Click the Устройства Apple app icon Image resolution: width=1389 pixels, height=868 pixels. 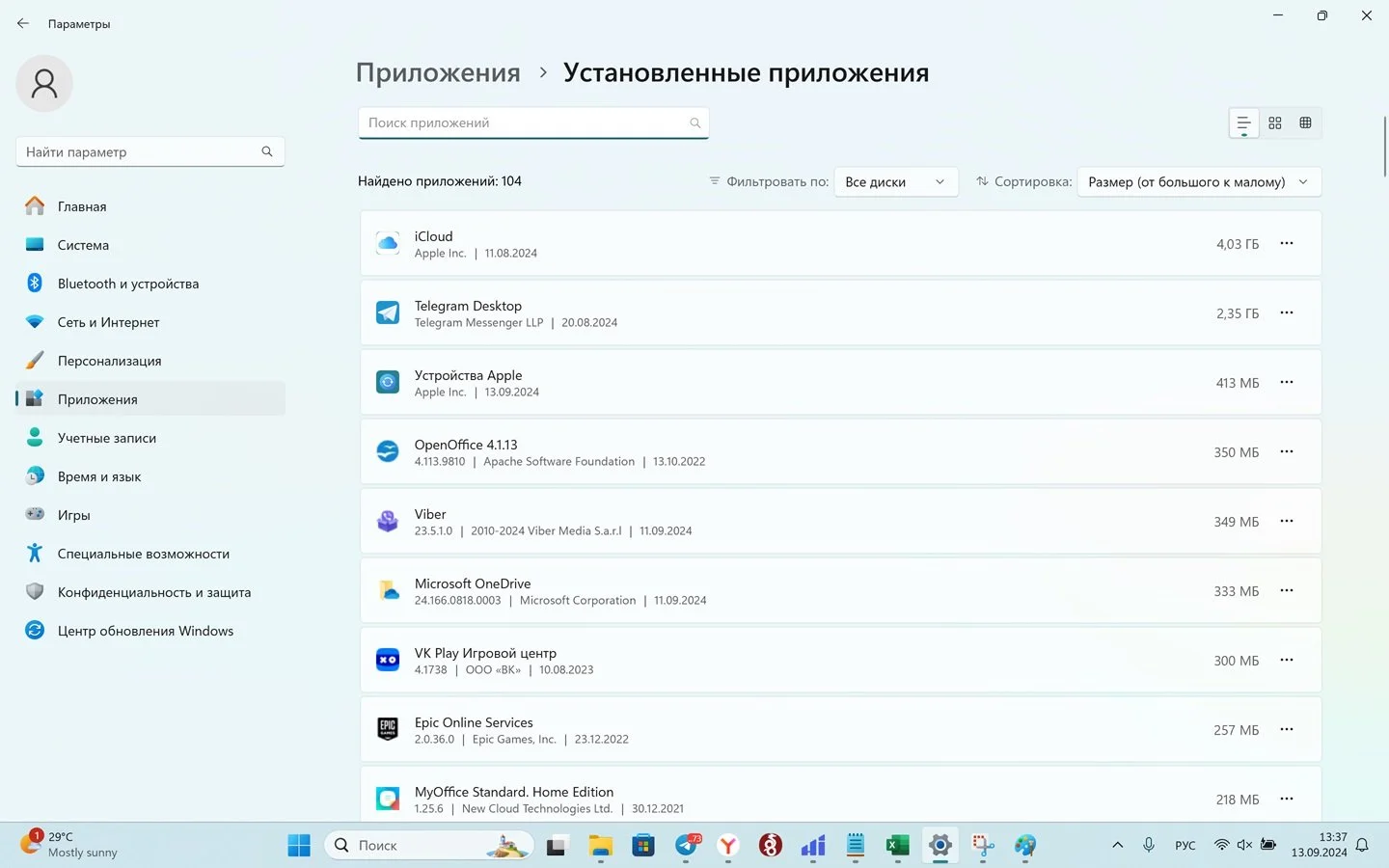coord(388,383)
